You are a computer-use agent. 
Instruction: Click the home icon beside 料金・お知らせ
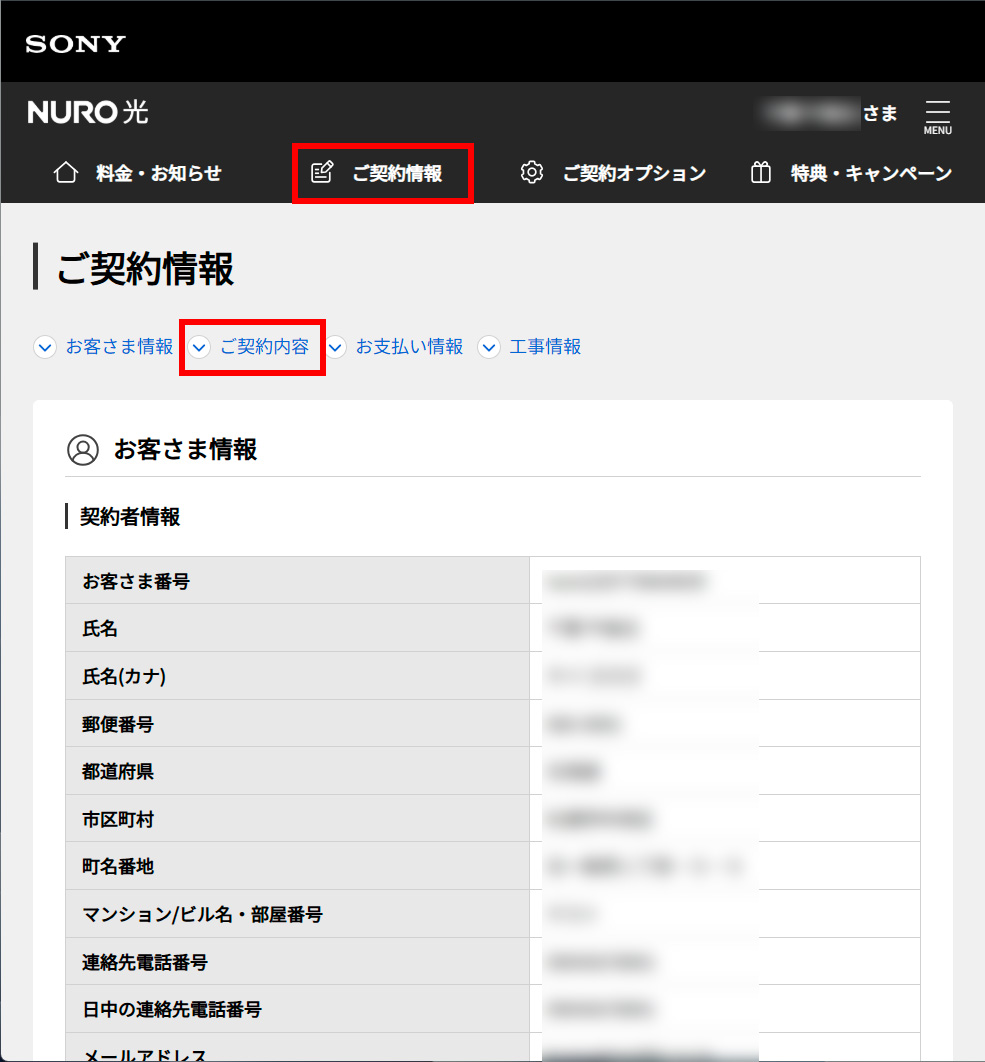tap(66, 173)
